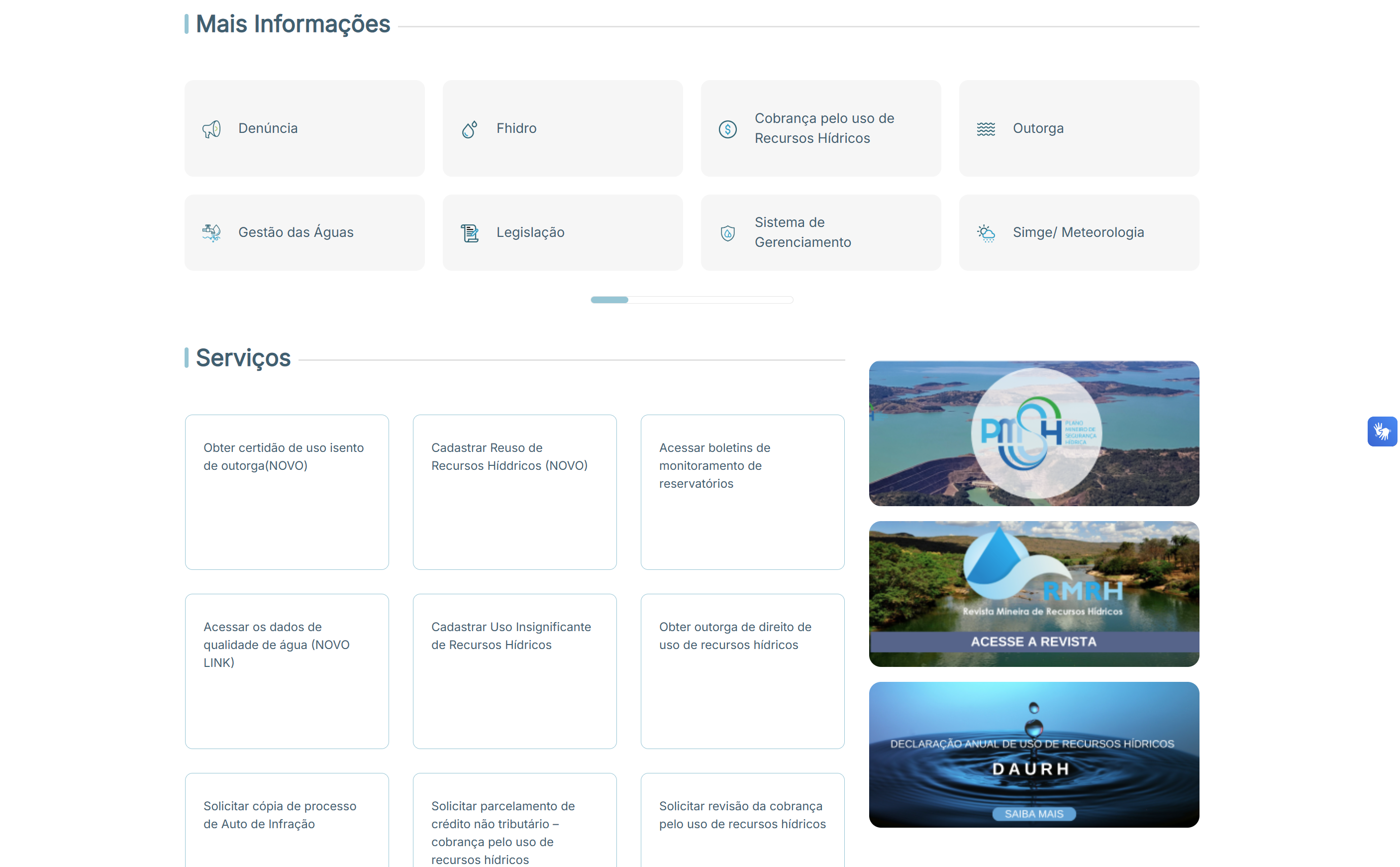Viewport: 1400px width, 867px height.
Task: Open Acessar boletins de monitoramento de reservatórios
Action: coord(742,492)
